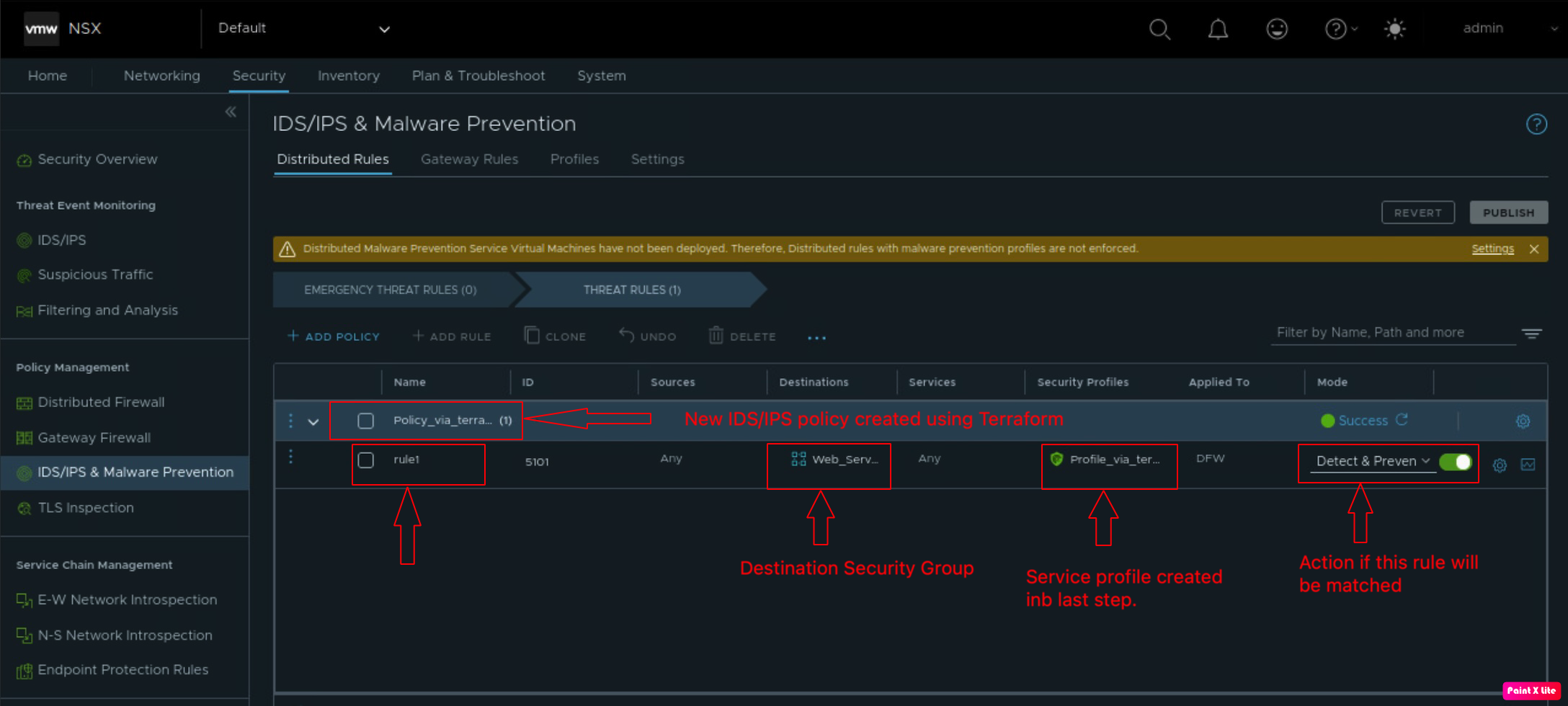Click ADD RULE
The height and width of the screenshot is (706, 1568).
[x=452, y=336]
